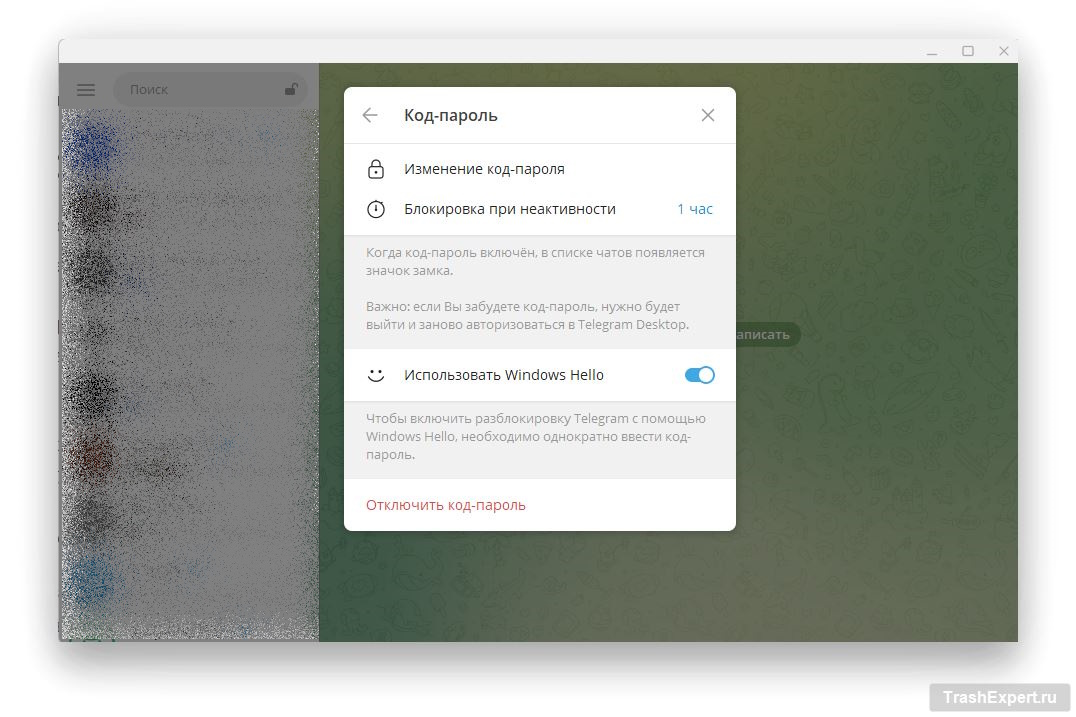Change the "1 час" auto-lock value
This screenshot has width=1076, height=717.
coord(695,209)
